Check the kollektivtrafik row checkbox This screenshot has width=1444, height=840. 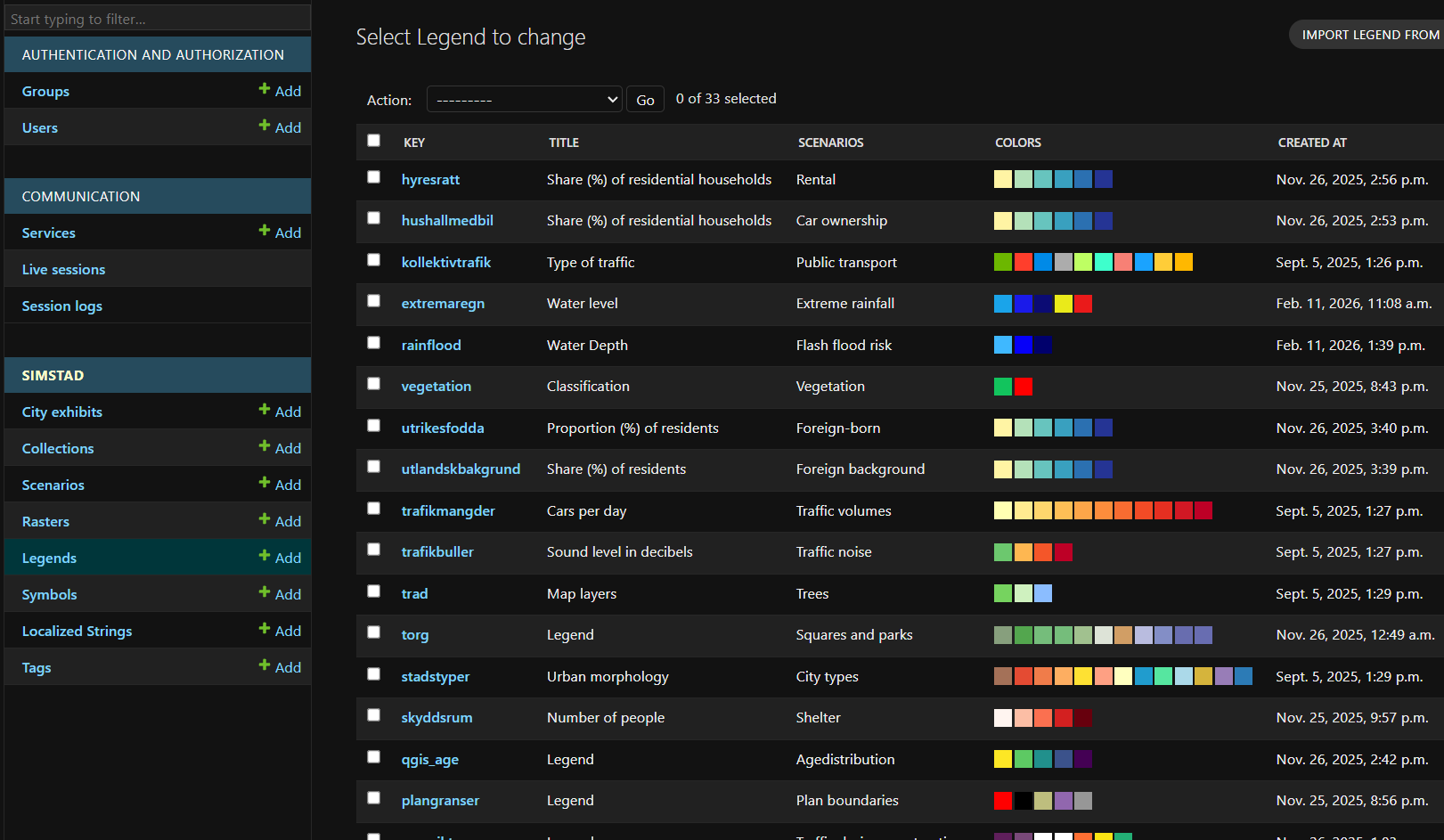click(x=373, y=259)
